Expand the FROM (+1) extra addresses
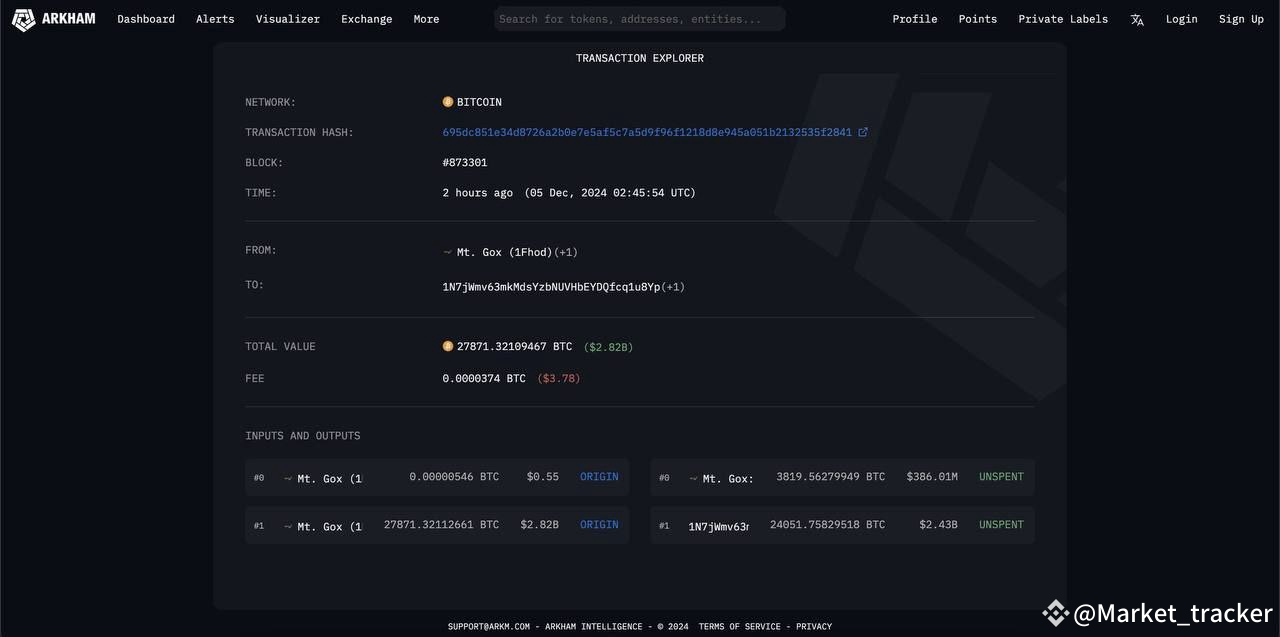The image size is (1280, 637). pos(566,252)
